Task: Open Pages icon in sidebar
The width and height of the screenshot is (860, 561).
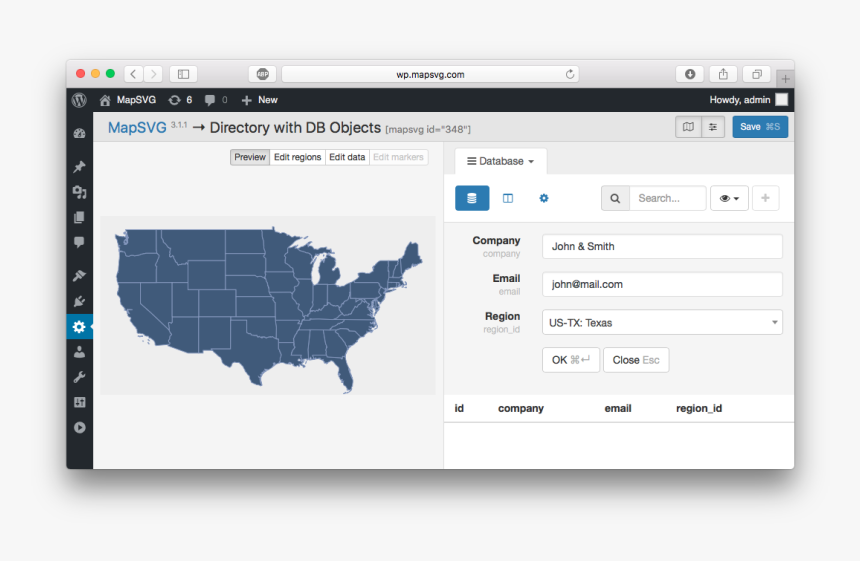Action: (80, 217)
